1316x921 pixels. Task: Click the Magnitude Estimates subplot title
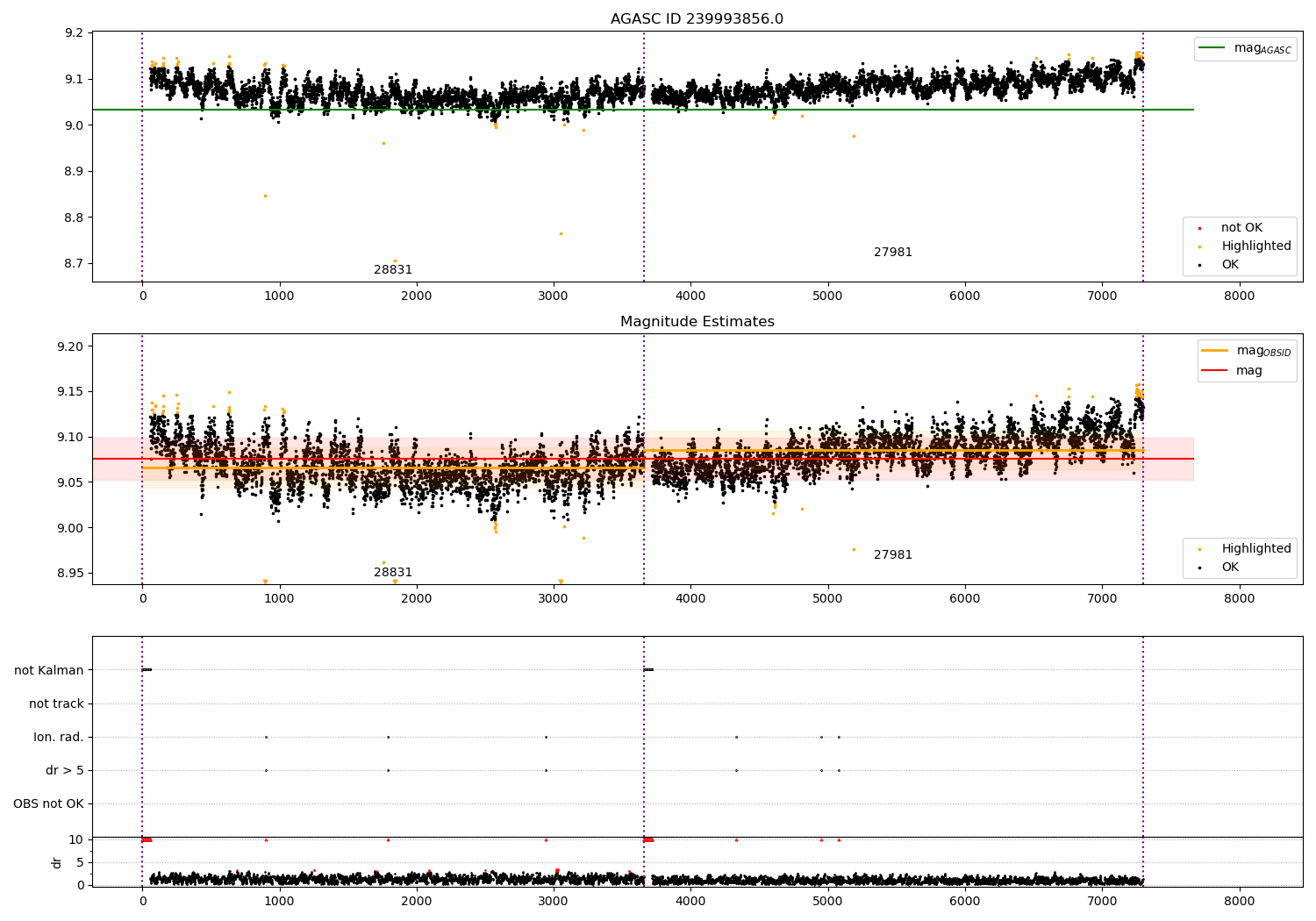click(x=697, y=322)
